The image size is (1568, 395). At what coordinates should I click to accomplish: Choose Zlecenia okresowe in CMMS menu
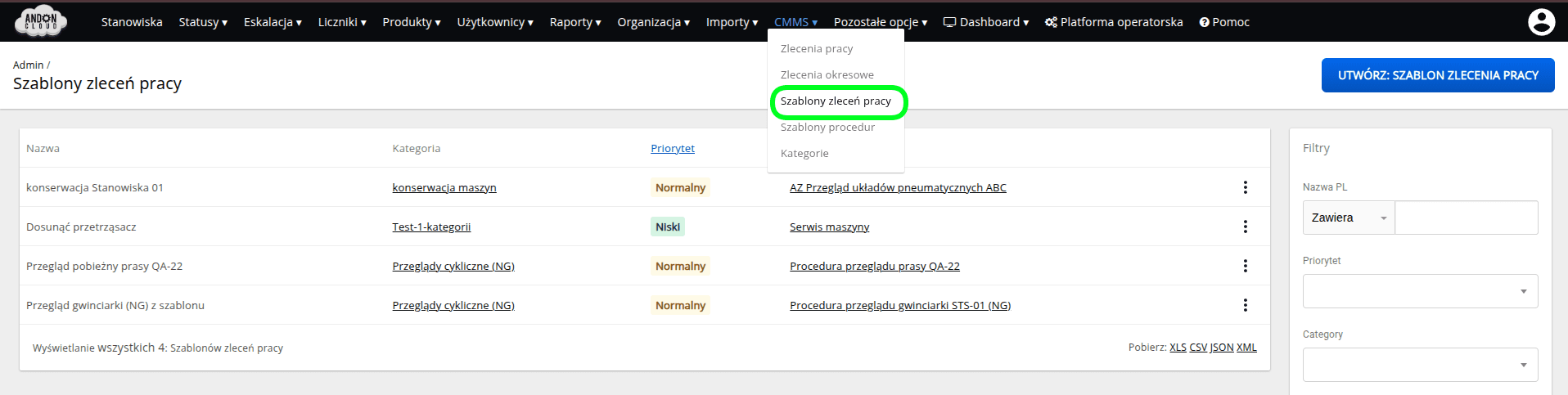pos(827,75)
